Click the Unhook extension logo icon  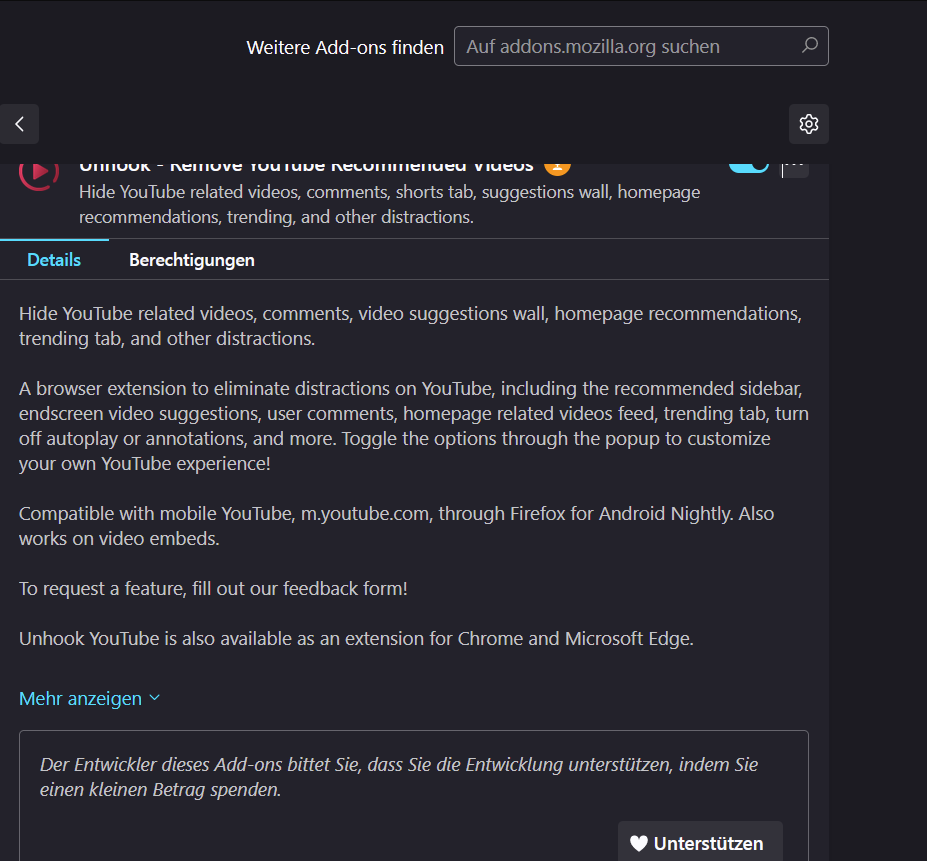(x=39, y=172)
